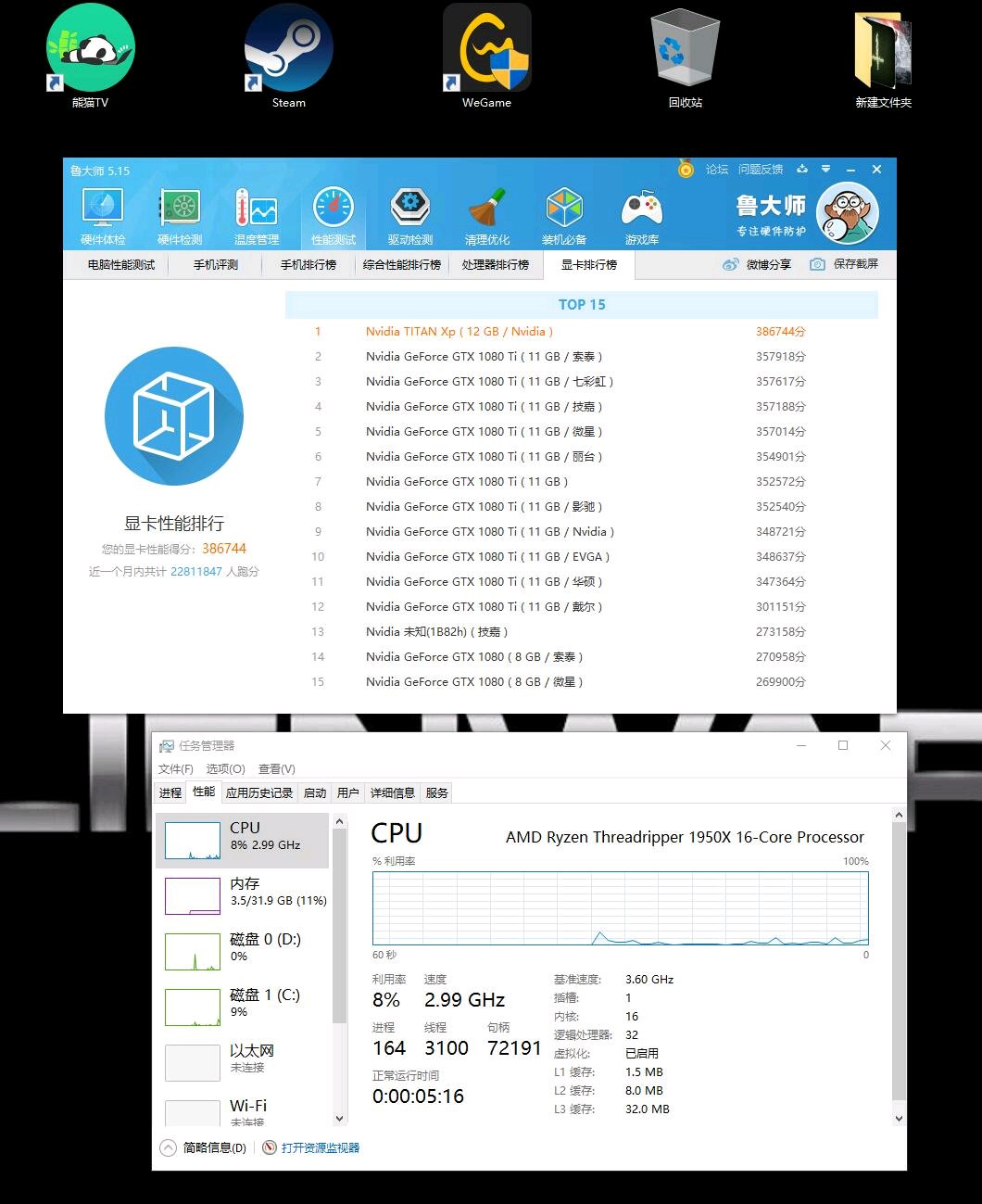This screenshot has width=982, height=1204.
Task: Click sidebar scrollbar down arrow
Action: pyautogui.click(x=339, y=1119)
